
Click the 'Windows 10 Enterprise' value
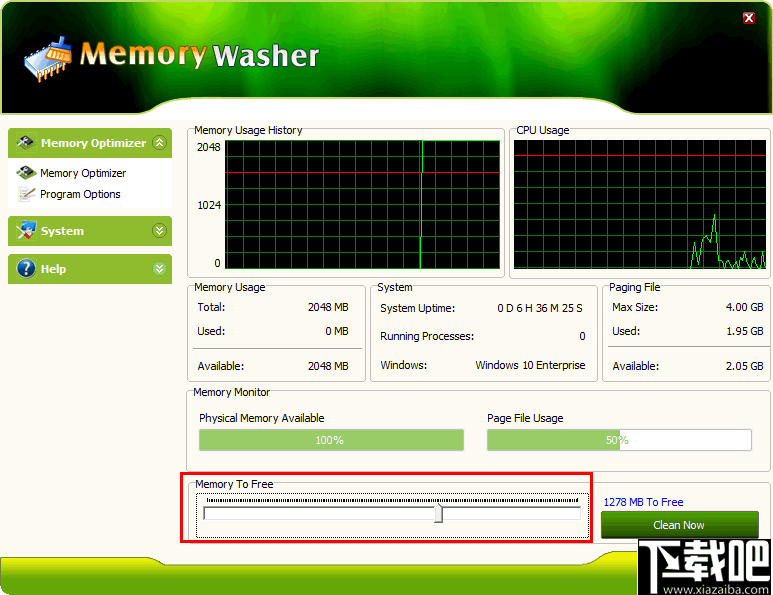[530, 365]
